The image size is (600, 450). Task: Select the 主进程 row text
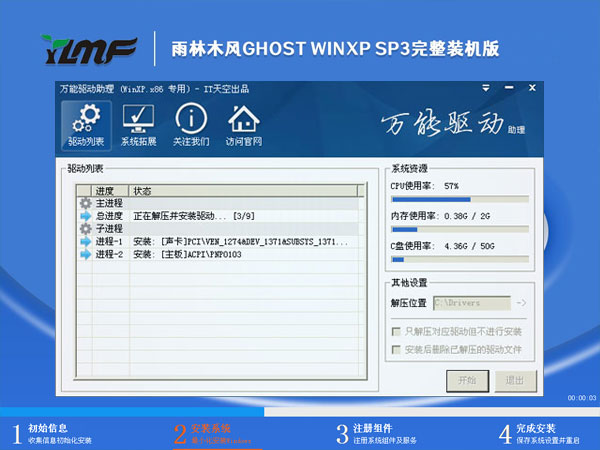(x=109, y=203)
